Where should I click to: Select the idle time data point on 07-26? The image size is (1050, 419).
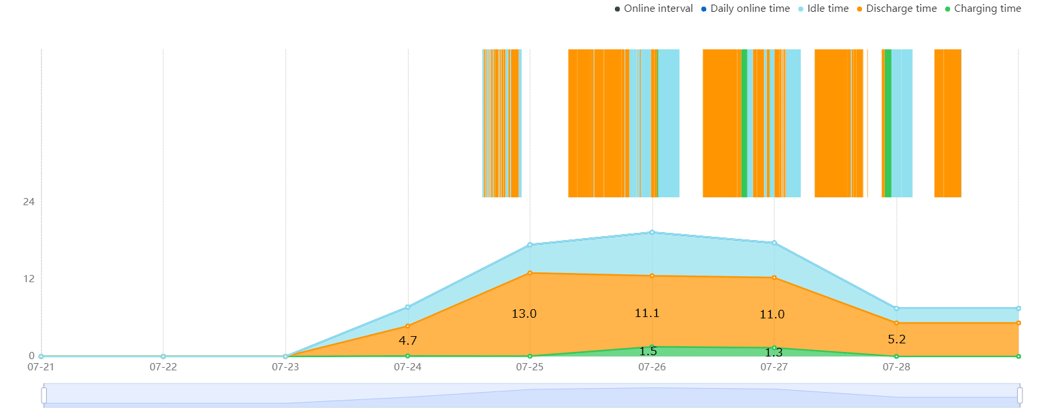[x=652, y=232]
